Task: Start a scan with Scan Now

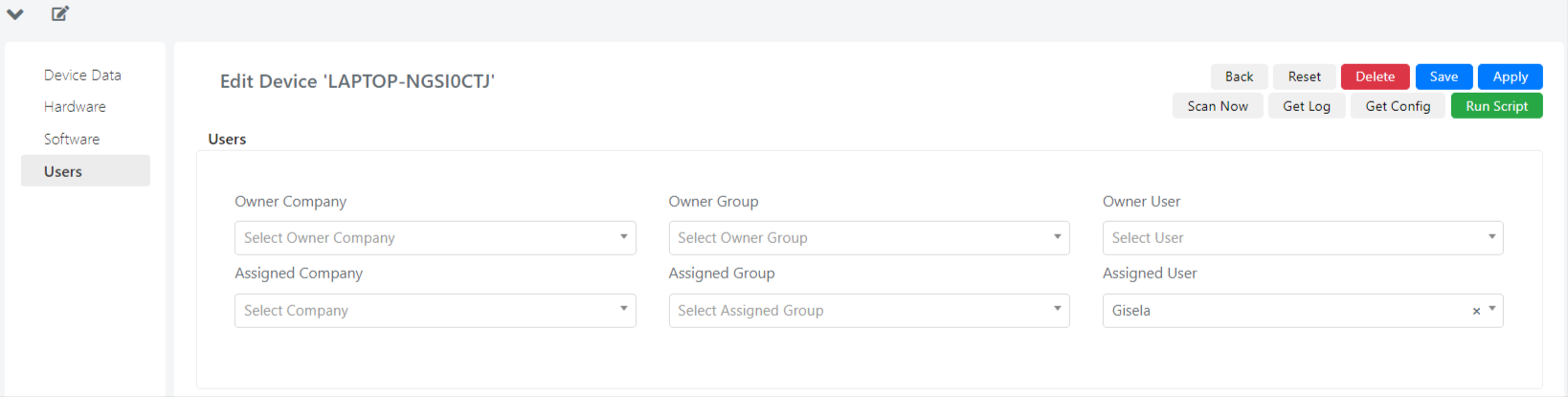Action: point(1218,106)
